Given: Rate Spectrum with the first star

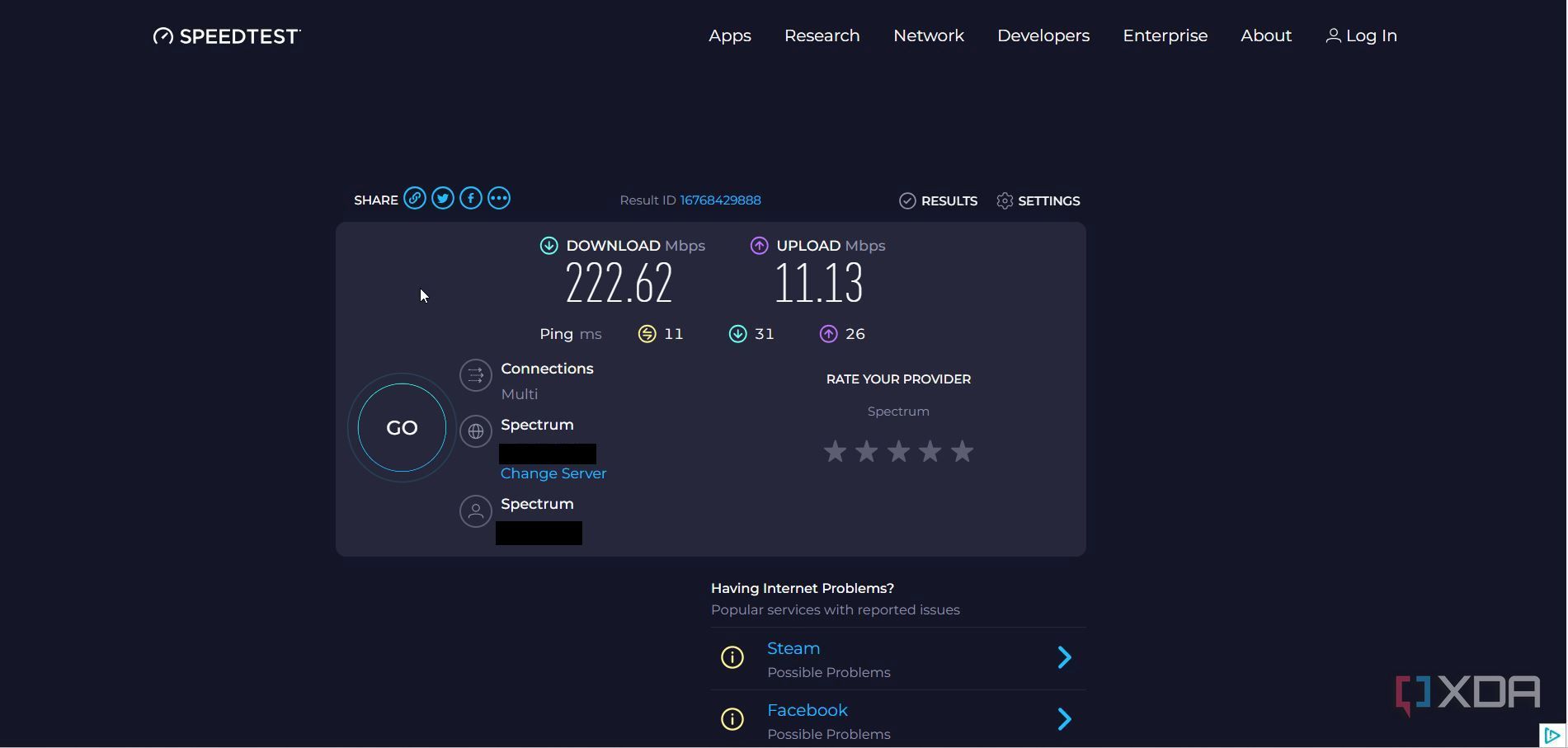Looking at the screenshot, I should point(835,452).
